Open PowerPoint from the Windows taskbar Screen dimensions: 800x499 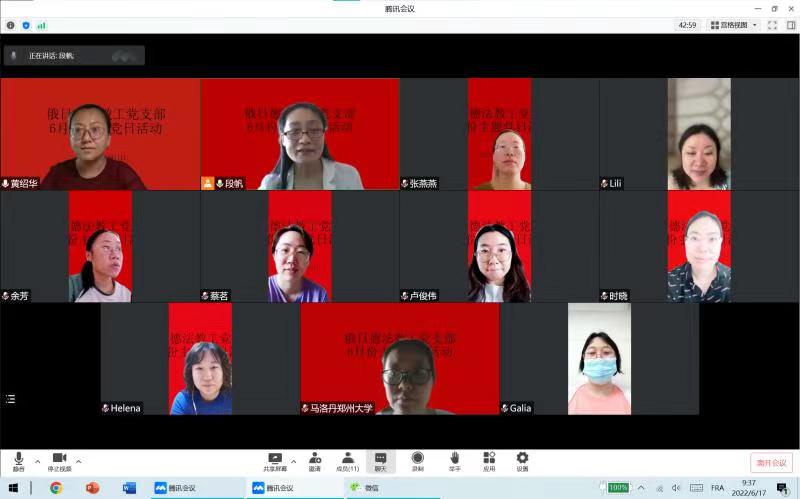click(93, 488)
